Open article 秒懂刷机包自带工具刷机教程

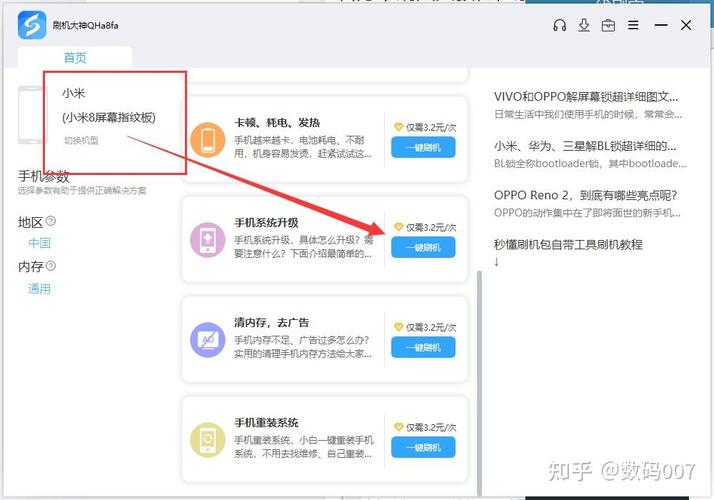point(568,245)
